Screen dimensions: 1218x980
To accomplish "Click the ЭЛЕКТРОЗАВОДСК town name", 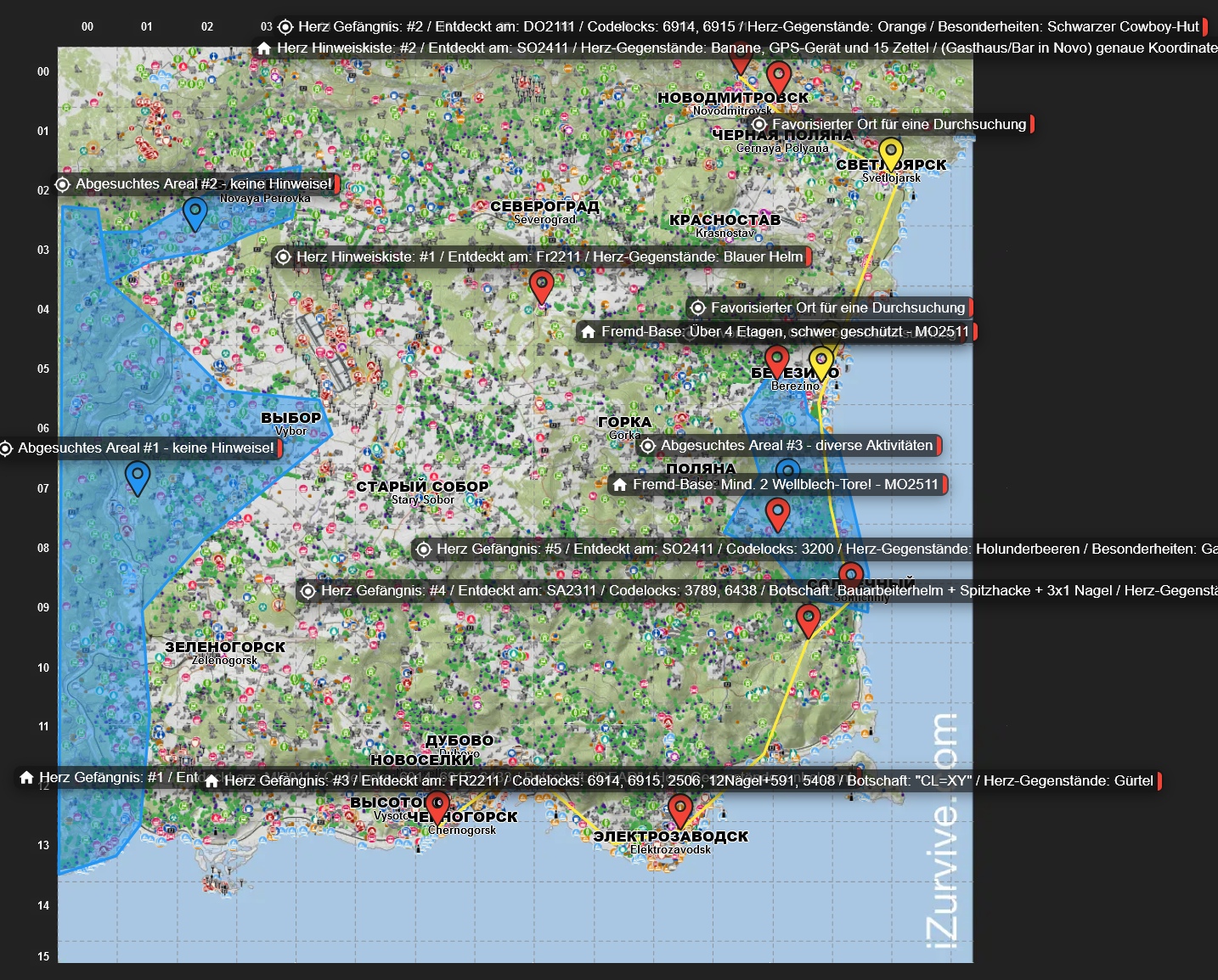I will click(x=671, y=836).
